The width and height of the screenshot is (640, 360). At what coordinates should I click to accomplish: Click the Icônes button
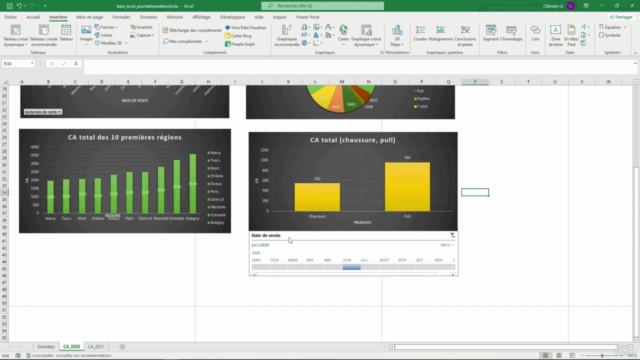coord(104,35)
